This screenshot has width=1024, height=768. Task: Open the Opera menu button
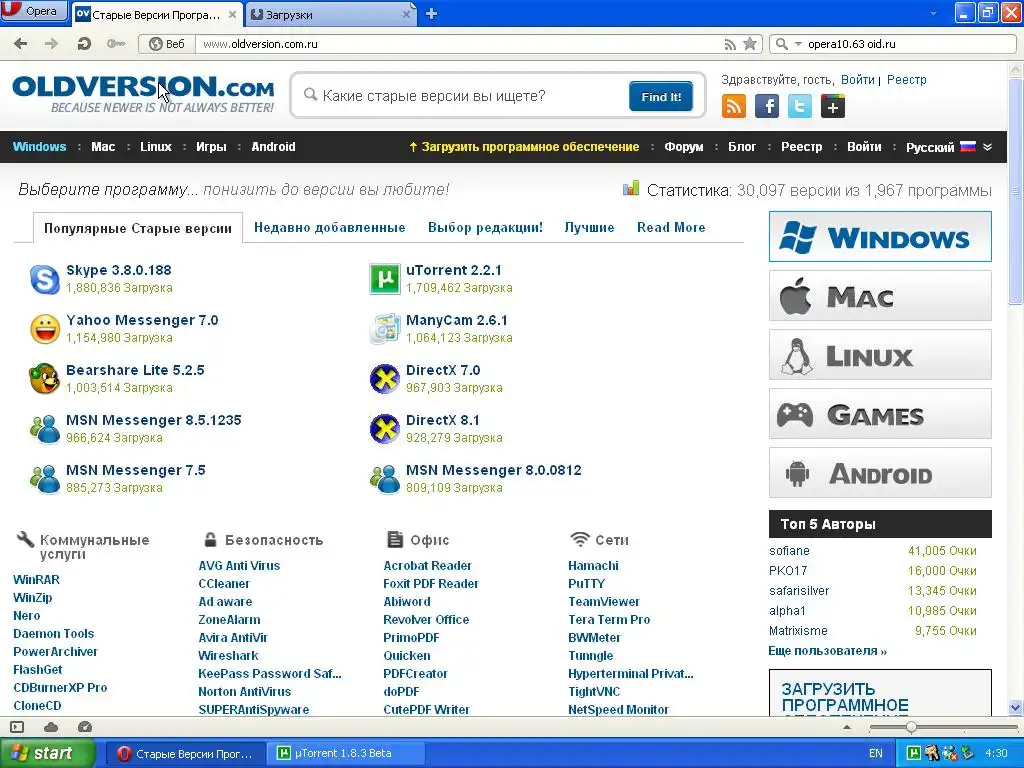[34, 11]
